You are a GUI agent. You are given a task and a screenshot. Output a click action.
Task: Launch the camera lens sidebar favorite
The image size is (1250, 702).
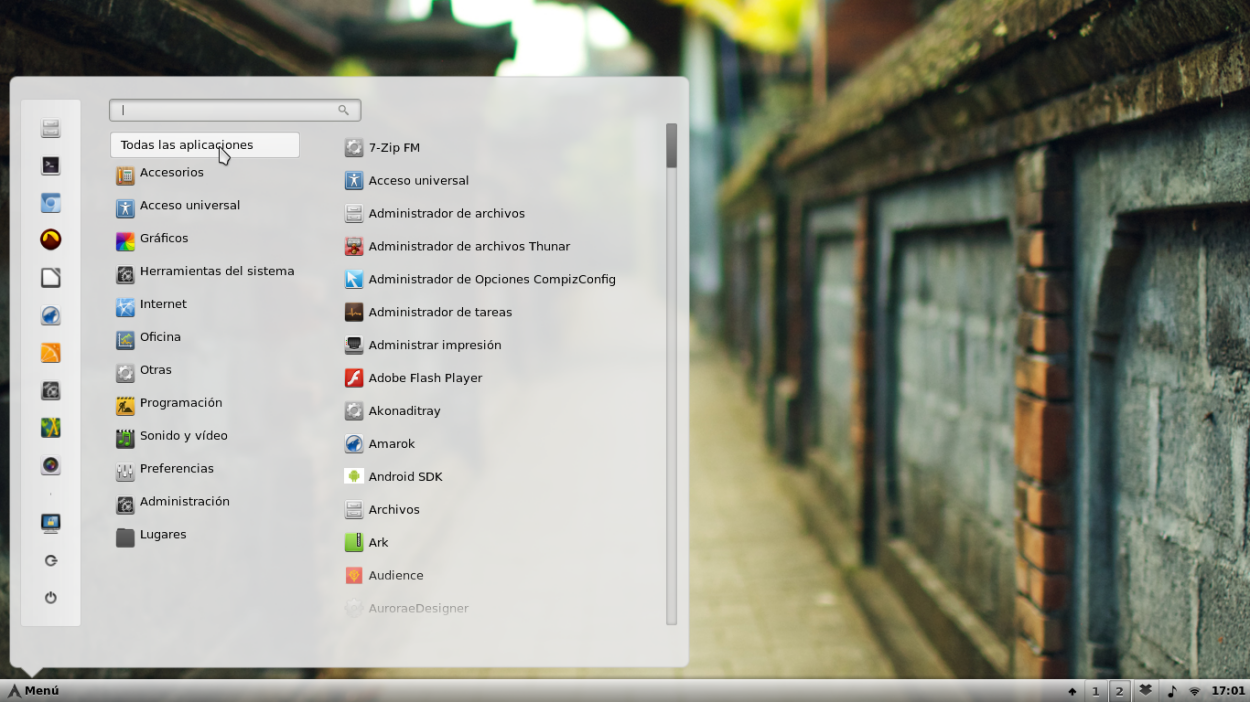pos(50,466)
